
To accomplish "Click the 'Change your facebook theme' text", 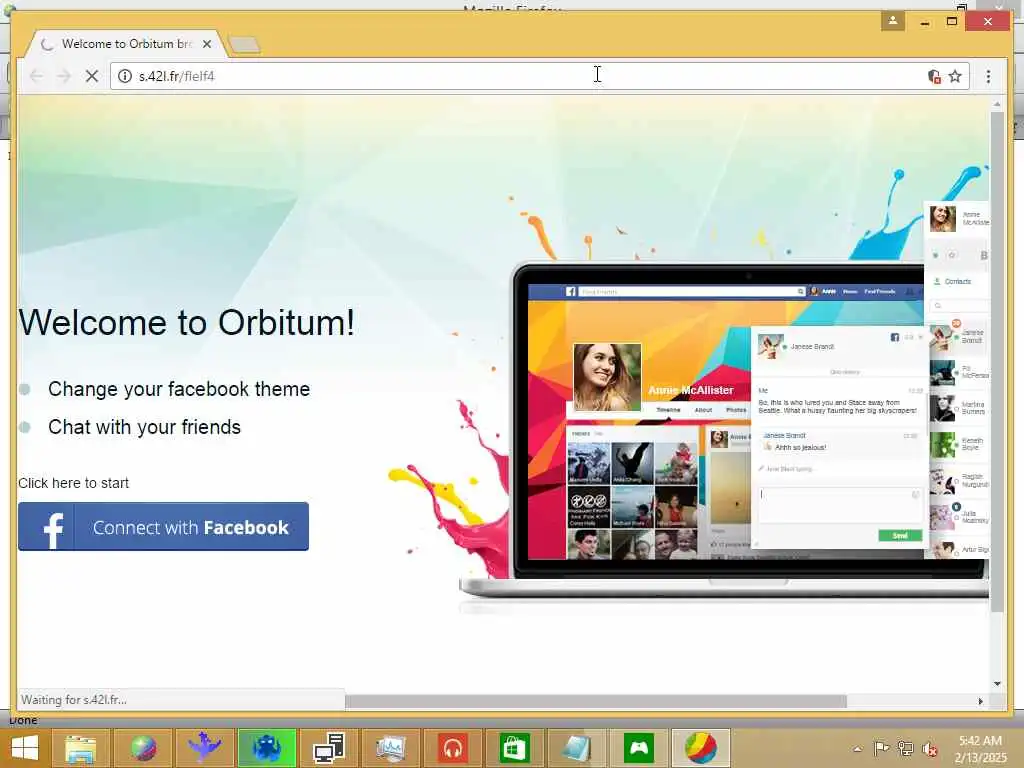I will [x=179, y=389].
